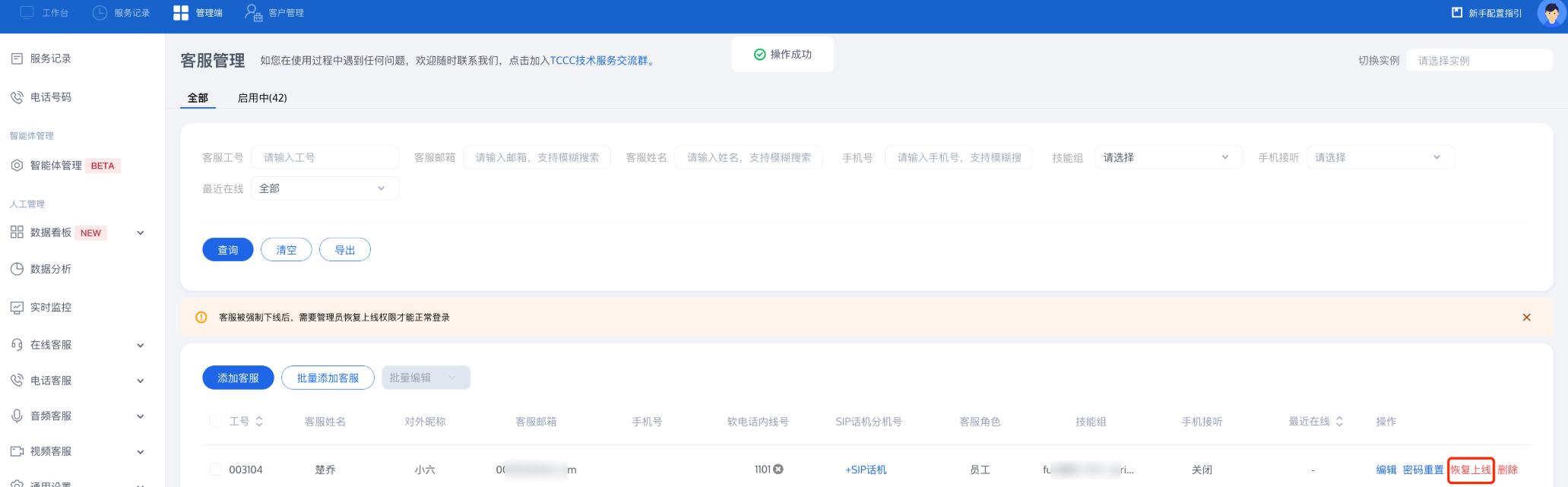Expand the 数据看板 sidebar submenu
1568x487 pixels.
[x=141, y=233]
